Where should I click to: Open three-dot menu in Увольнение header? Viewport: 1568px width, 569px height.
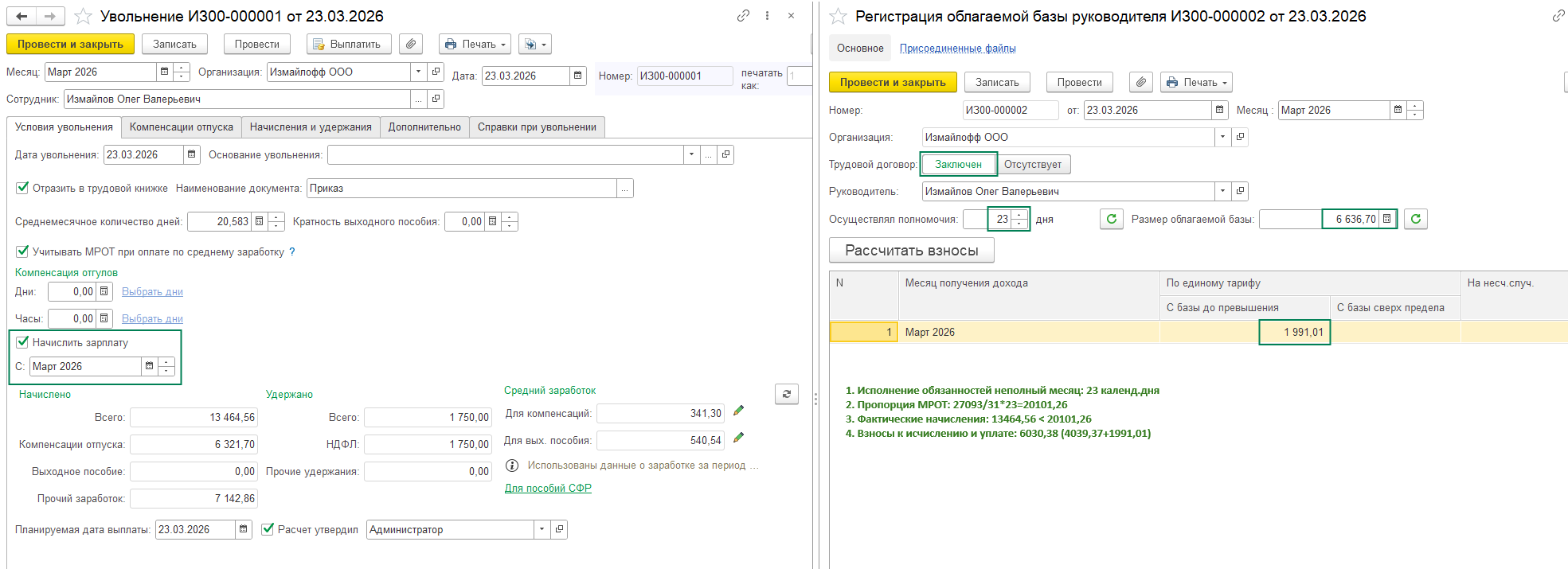click(767, 15)
